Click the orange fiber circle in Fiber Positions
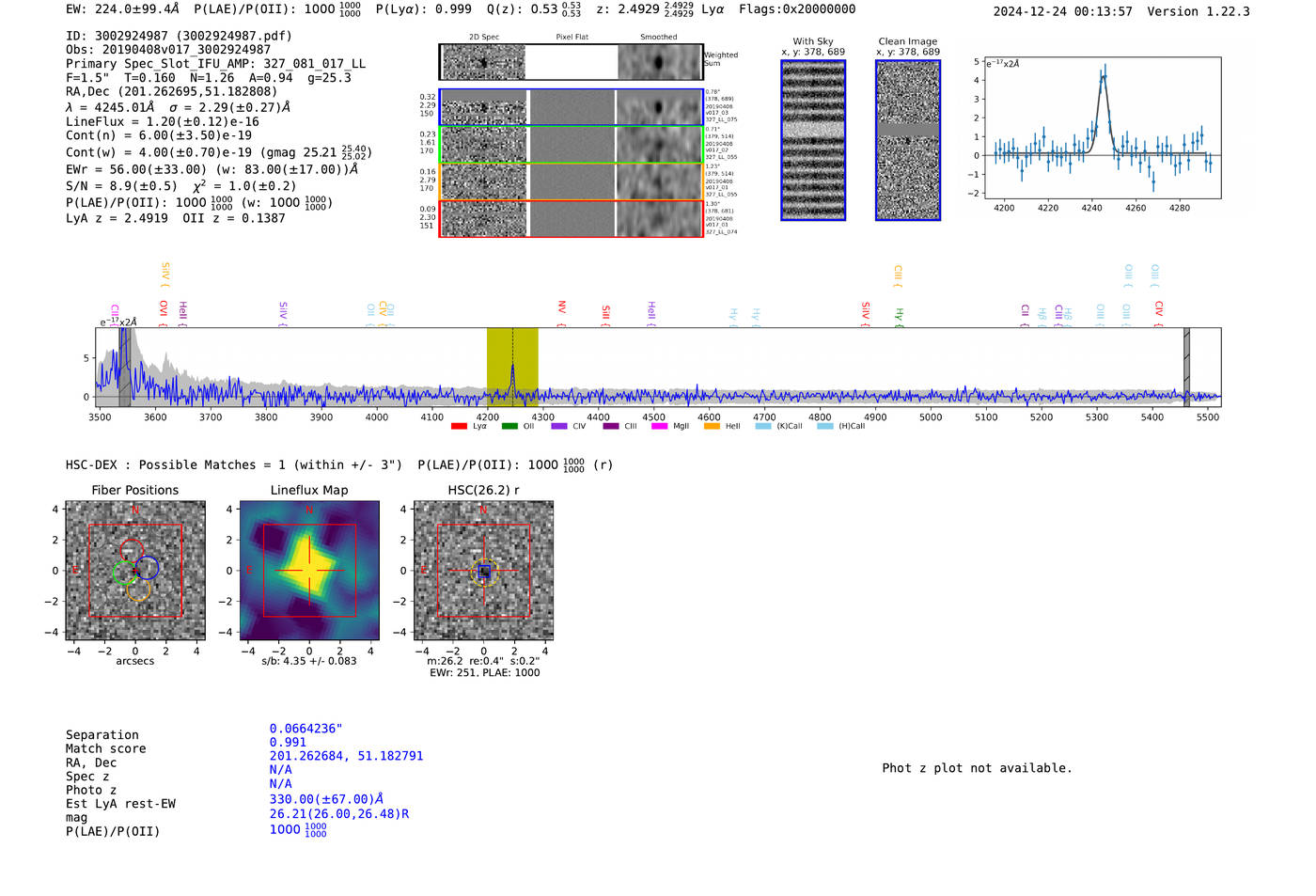The image size is (1316, 896). [138, 589]
